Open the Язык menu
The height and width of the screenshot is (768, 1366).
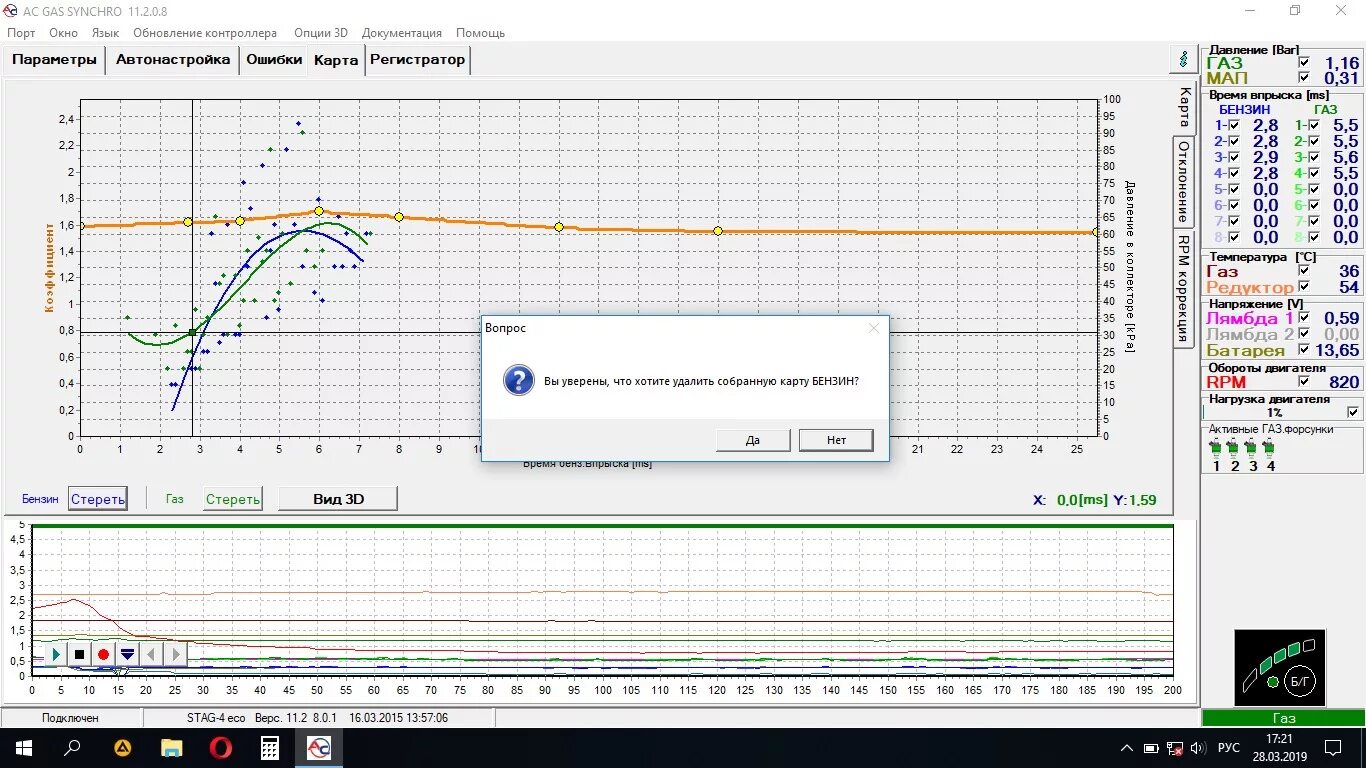[x=105, y=32]
